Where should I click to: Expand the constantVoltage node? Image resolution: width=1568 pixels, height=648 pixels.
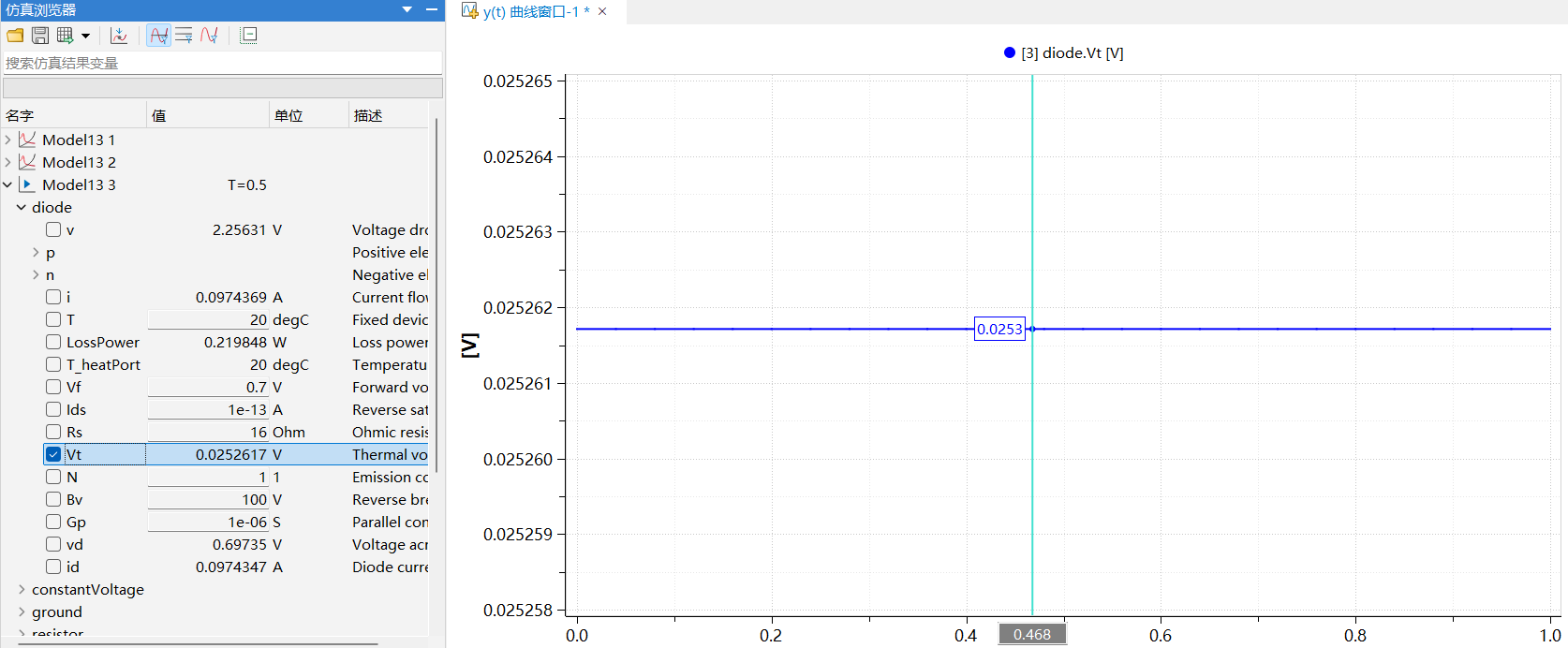tap(22, 589)
